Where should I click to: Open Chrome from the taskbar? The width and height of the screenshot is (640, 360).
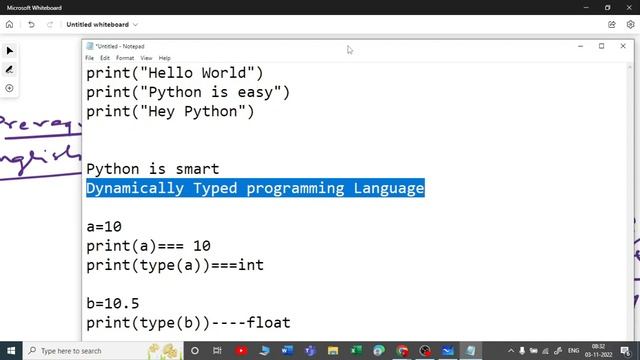[402, 351]
